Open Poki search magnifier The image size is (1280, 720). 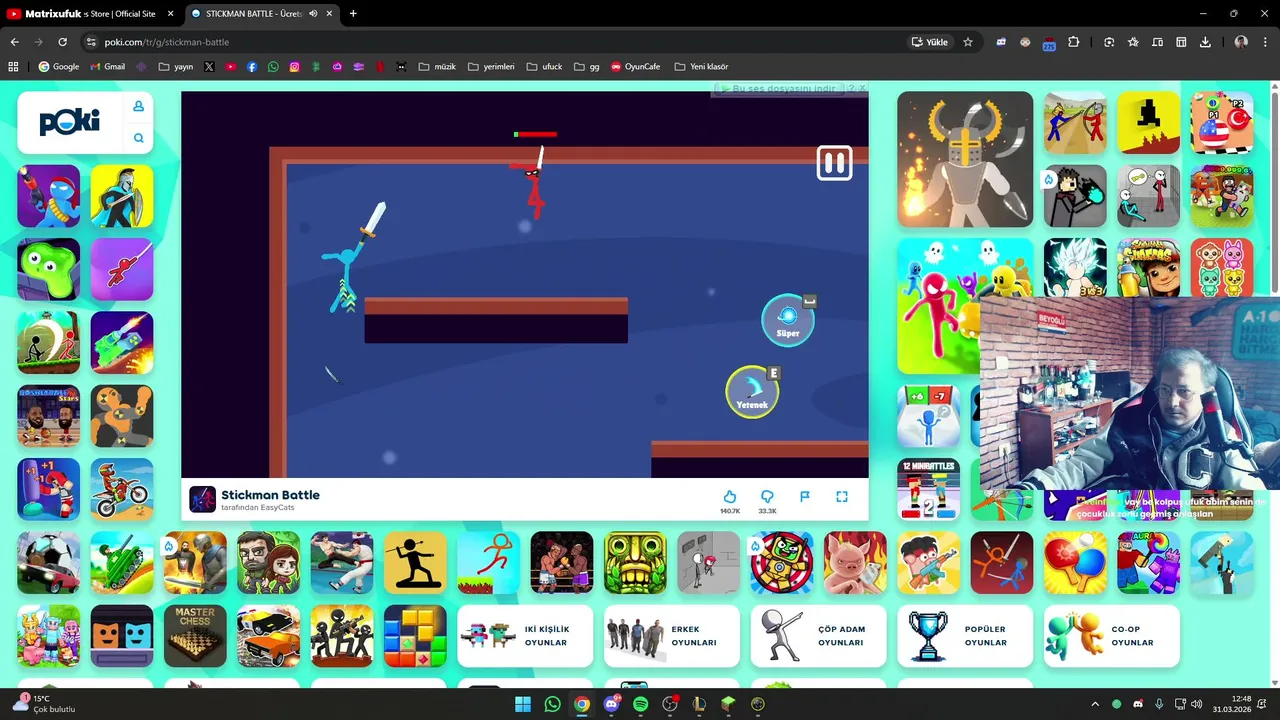tap(138, 138)
